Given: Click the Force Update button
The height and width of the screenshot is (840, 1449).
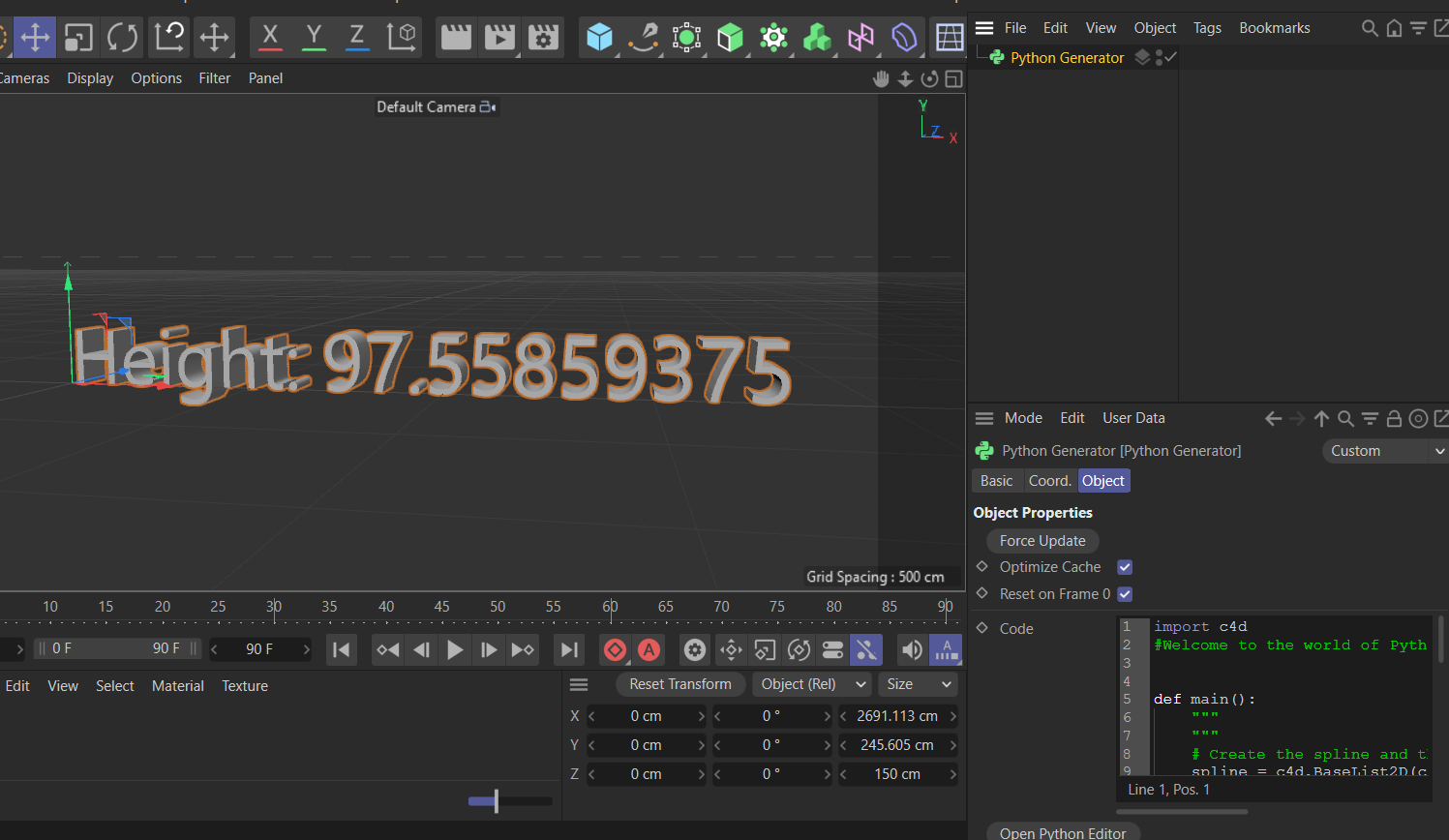Looking at the screenshot, I should coord(1042,541).
